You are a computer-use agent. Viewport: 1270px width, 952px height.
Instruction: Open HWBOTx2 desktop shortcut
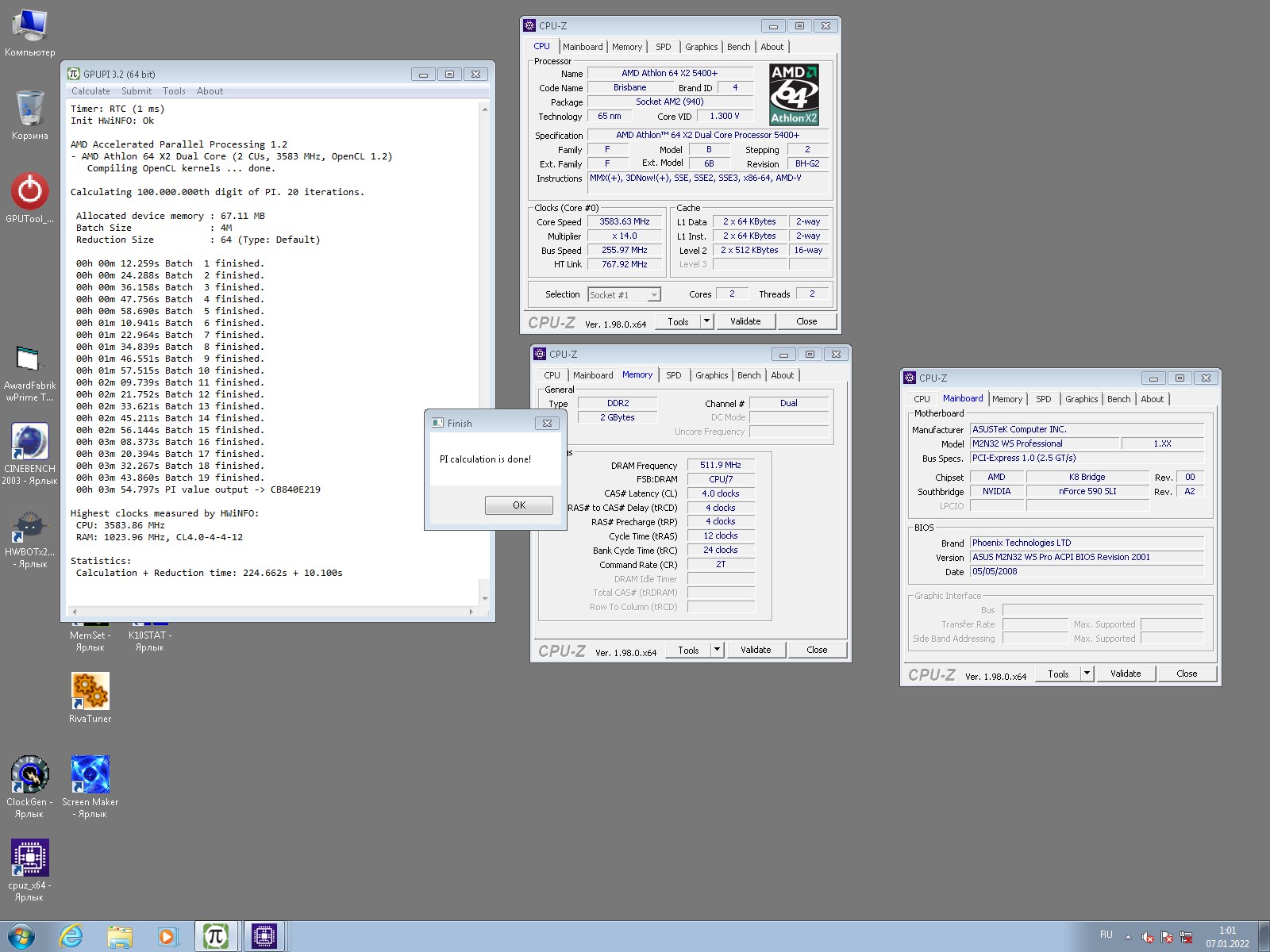[29, 539]
